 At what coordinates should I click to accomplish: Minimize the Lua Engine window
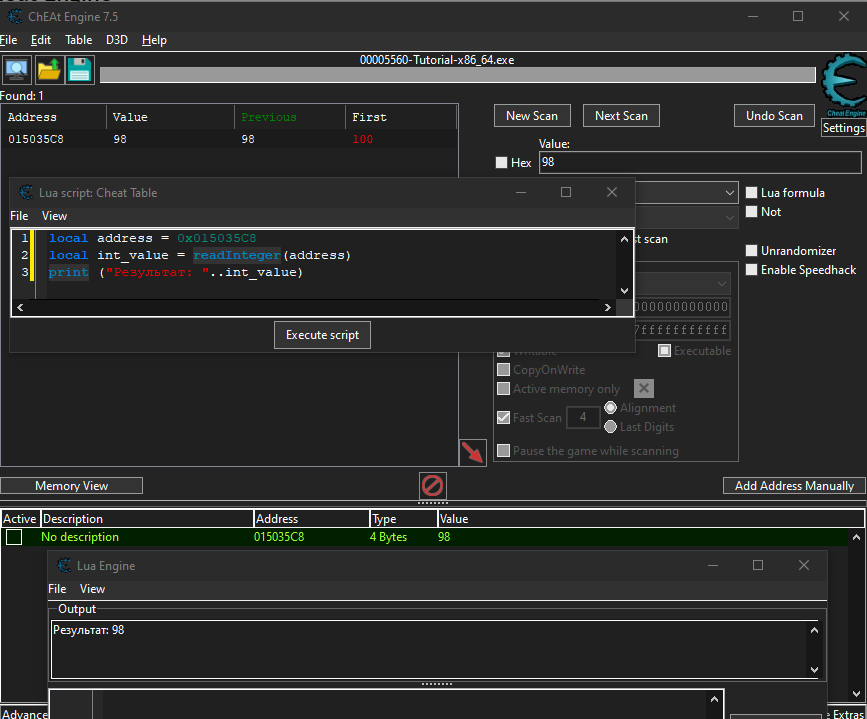point(713,565)
